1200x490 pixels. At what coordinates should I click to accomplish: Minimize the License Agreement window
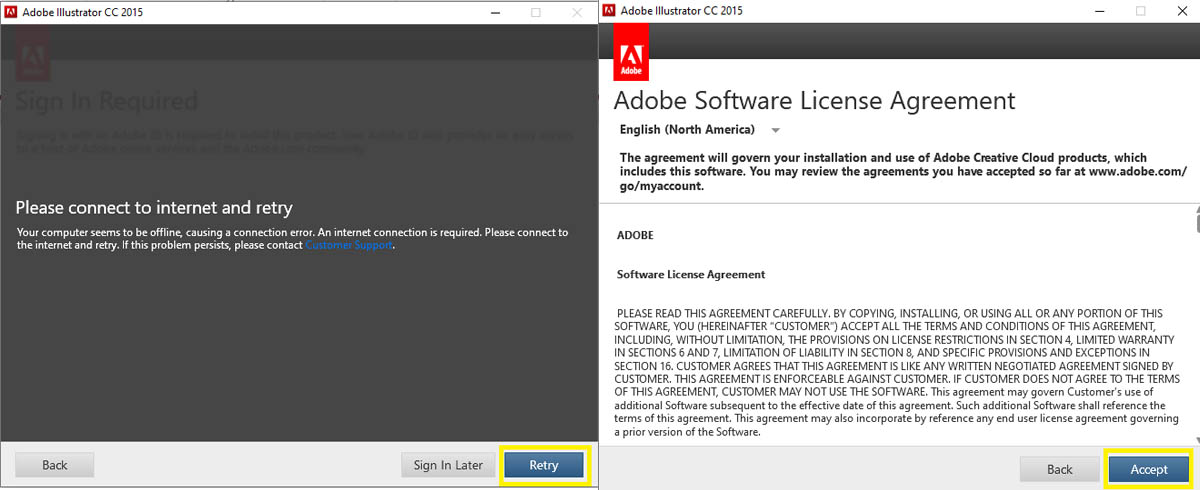pos(1099,11)
